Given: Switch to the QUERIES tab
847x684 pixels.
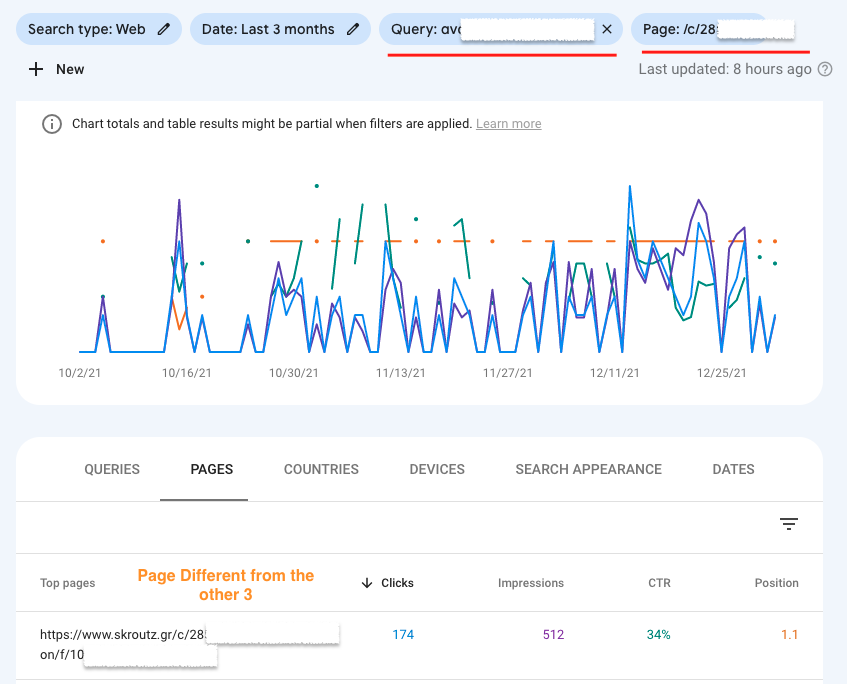Looking at the screenshot, I should point(112,469).
